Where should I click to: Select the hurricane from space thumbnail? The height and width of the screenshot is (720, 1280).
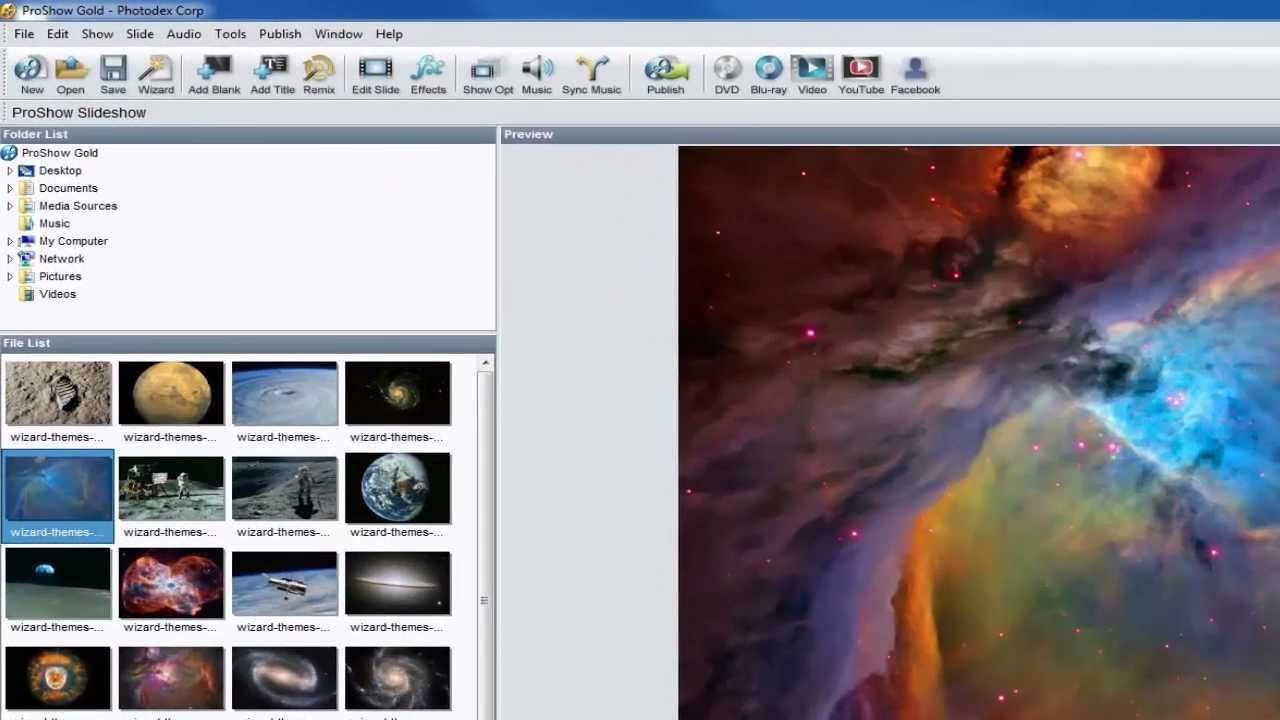(285, 393)
